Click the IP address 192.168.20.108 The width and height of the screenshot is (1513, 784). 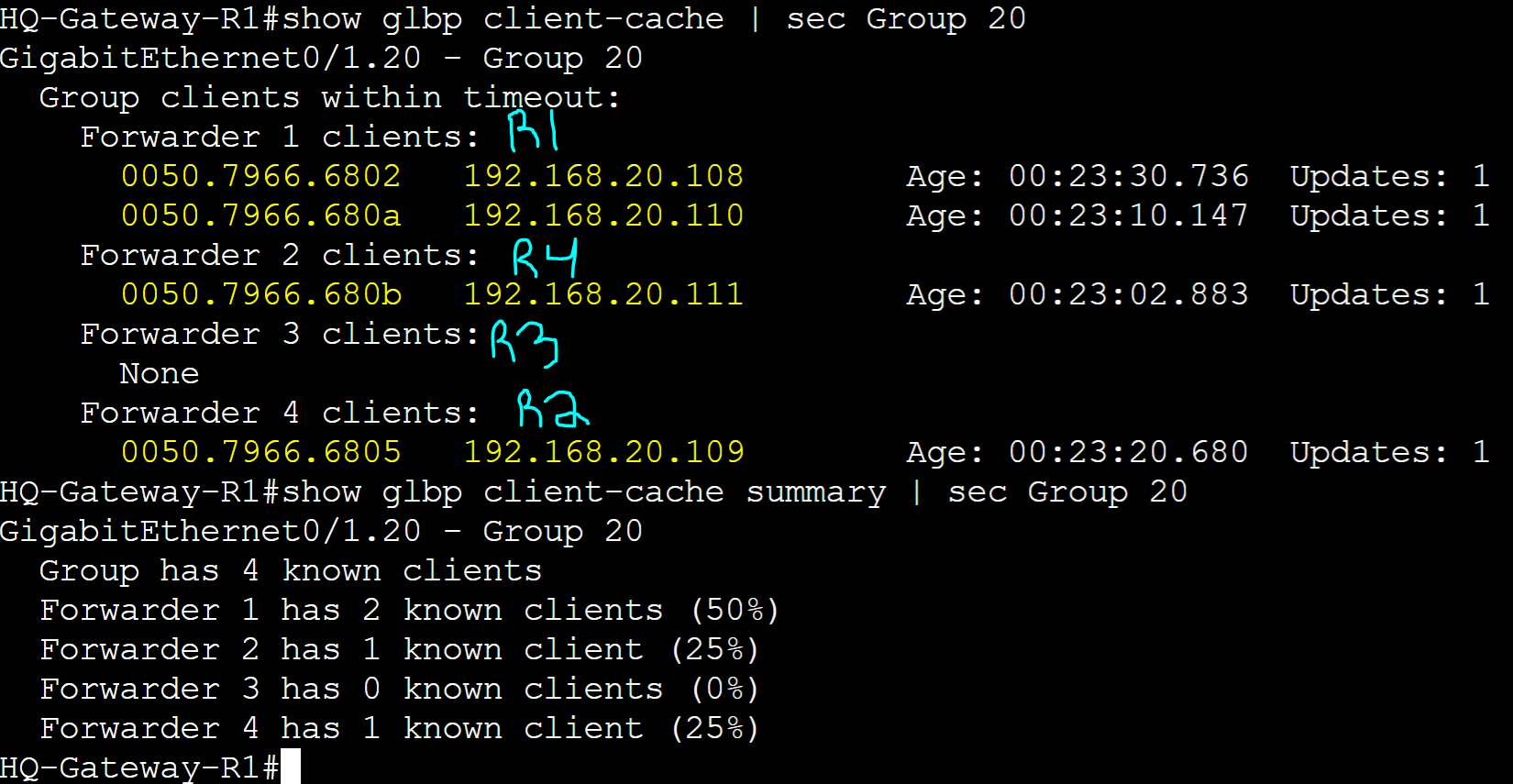pos(603,176)
